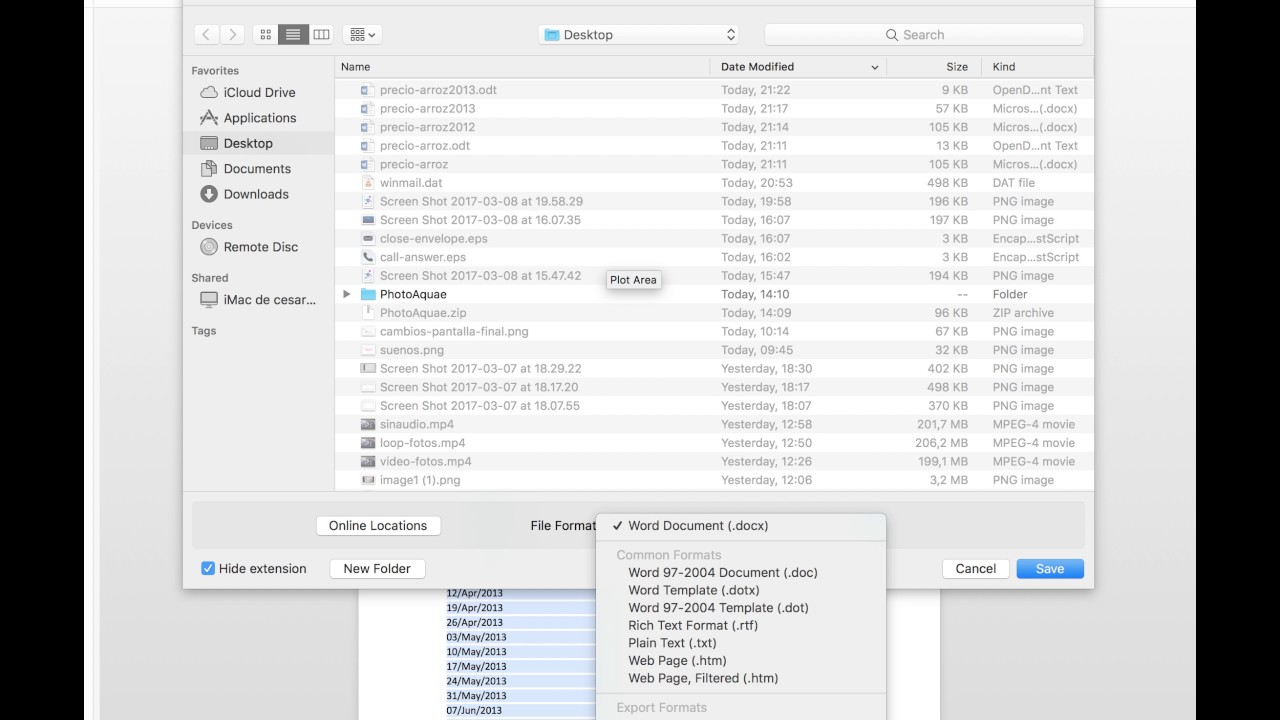Select PhotoAquae.zip file row
This screenshot has width=1280, height=720.
click(x=714, y=313)
